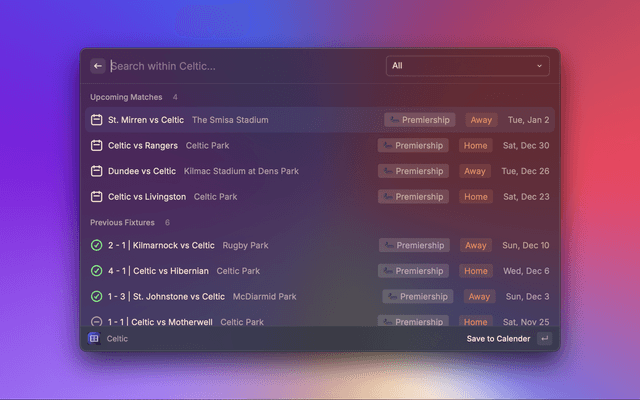Click calendar icon for St. Mirren vs Celtic
This screenshot has width=640, height=400.
pos(97,120)
